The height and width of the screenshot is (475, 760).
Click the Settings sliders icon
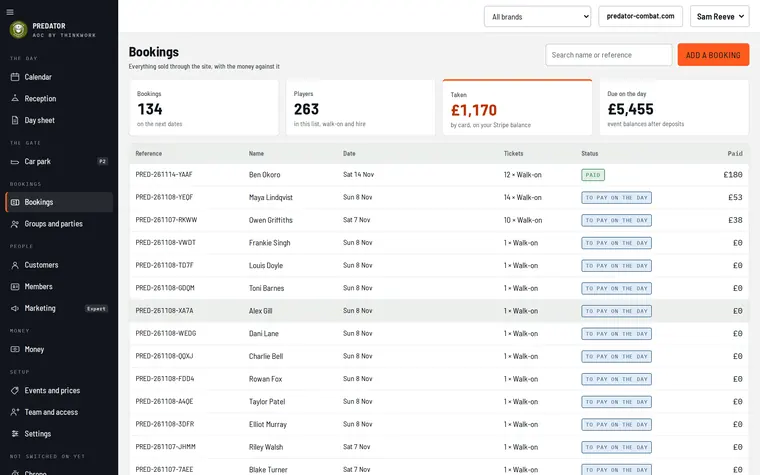click(15, 434)
